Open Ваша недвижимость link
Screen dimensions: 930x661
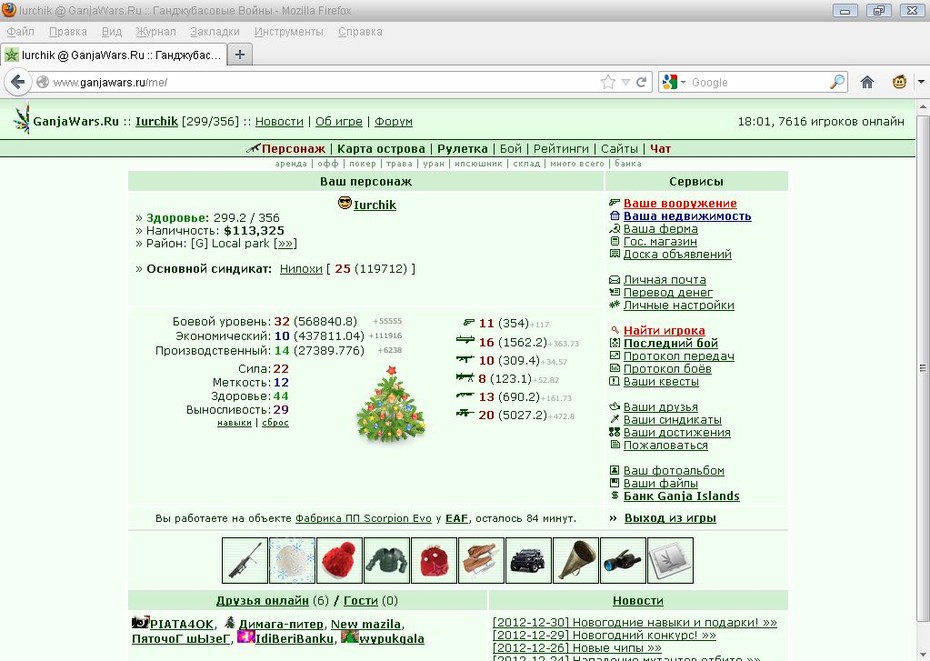pos(687,216)
